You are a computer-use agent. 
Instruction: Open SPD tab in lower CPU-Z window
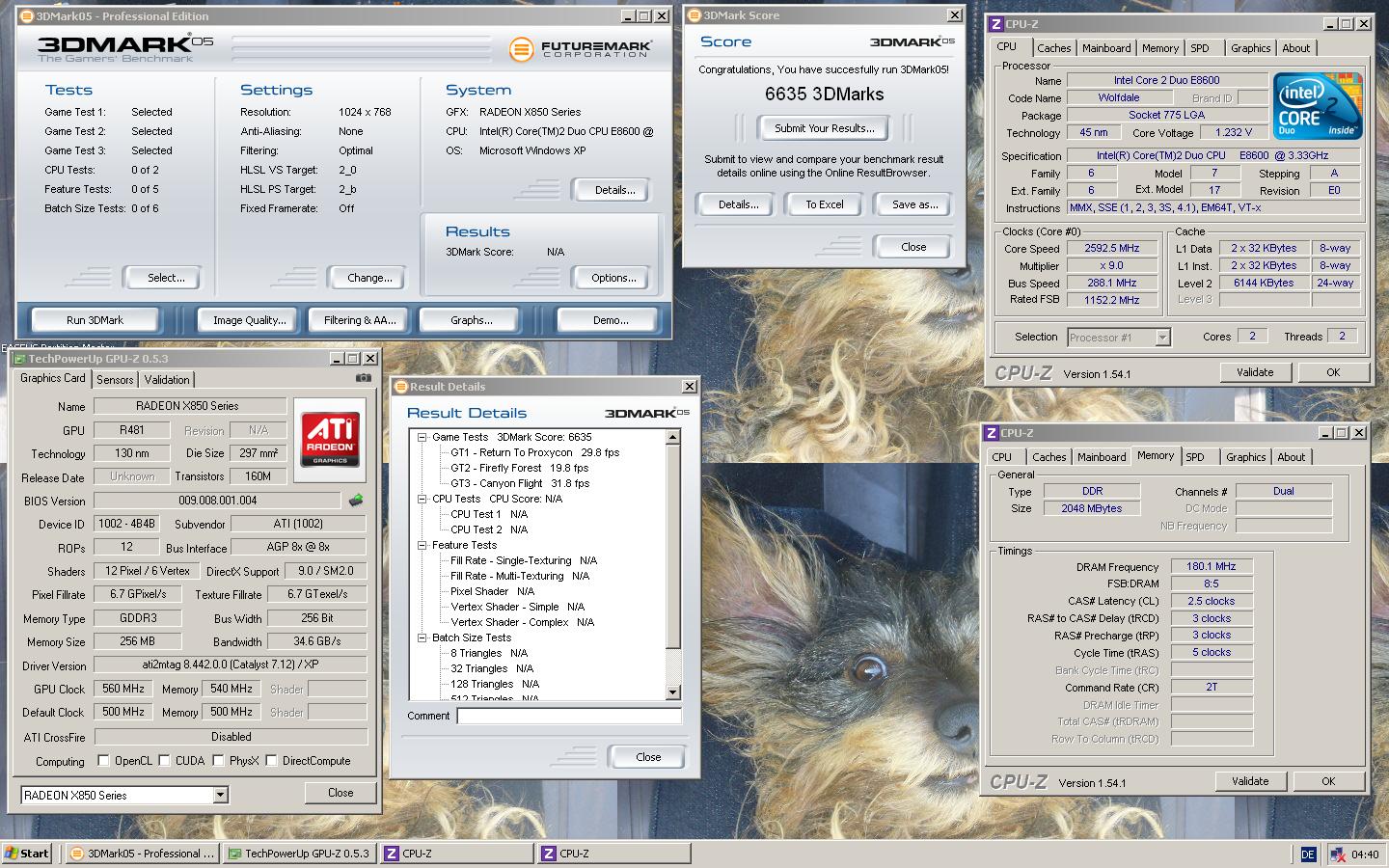pos(1195,457)
